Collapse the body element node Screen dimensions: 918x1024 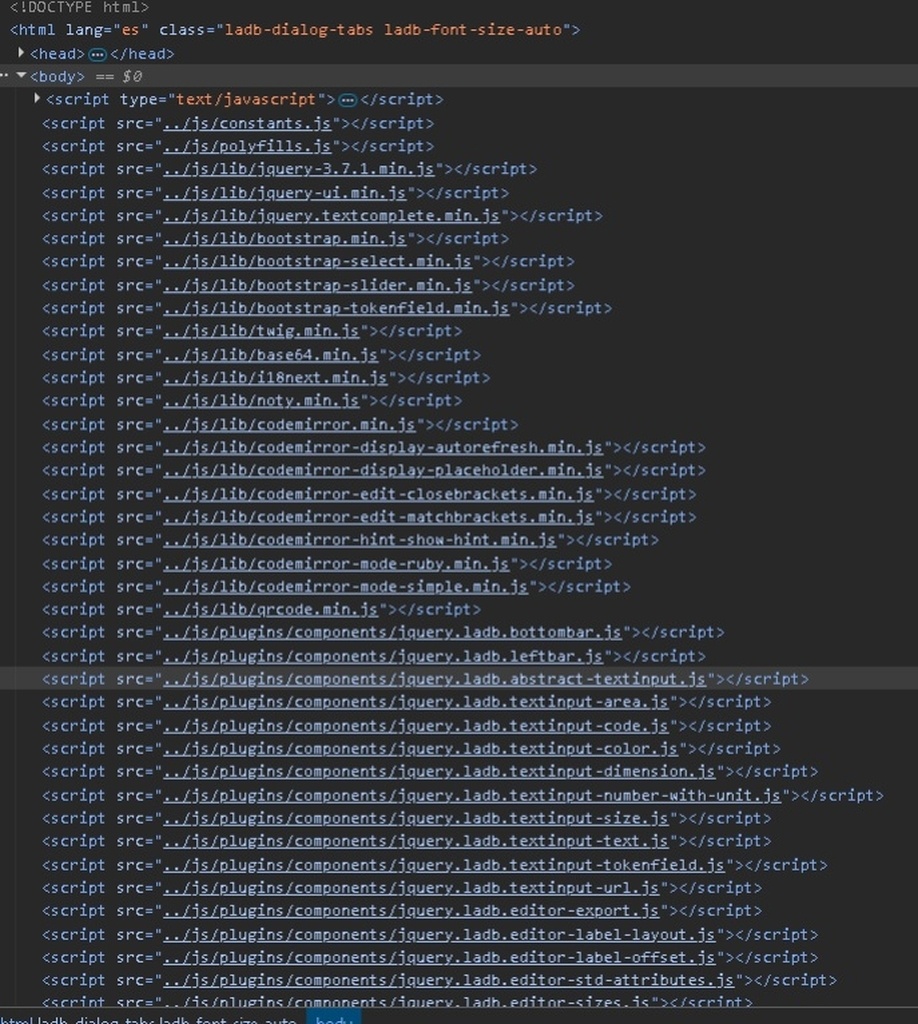click(21, 76)
